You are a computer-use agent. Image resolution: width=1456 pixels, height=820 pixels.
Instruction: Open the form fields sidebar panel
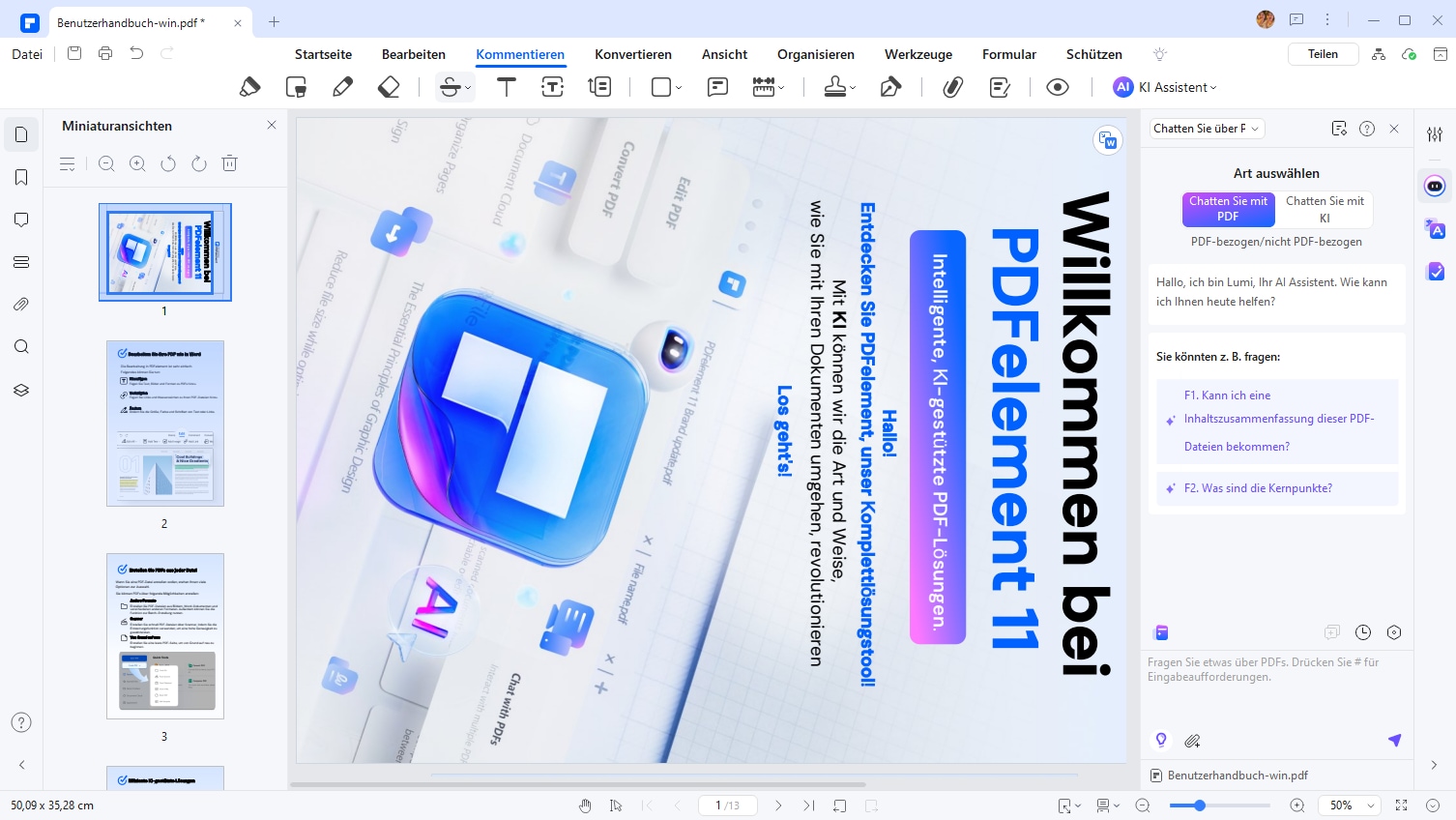(21, 262)
